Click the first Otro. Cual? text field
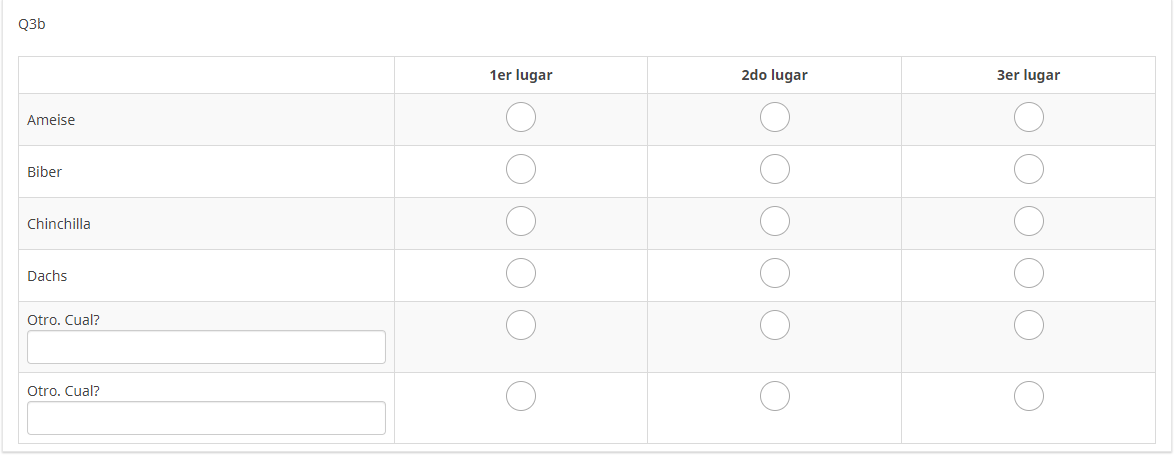The image size is (1175, 456). (206, 347)
